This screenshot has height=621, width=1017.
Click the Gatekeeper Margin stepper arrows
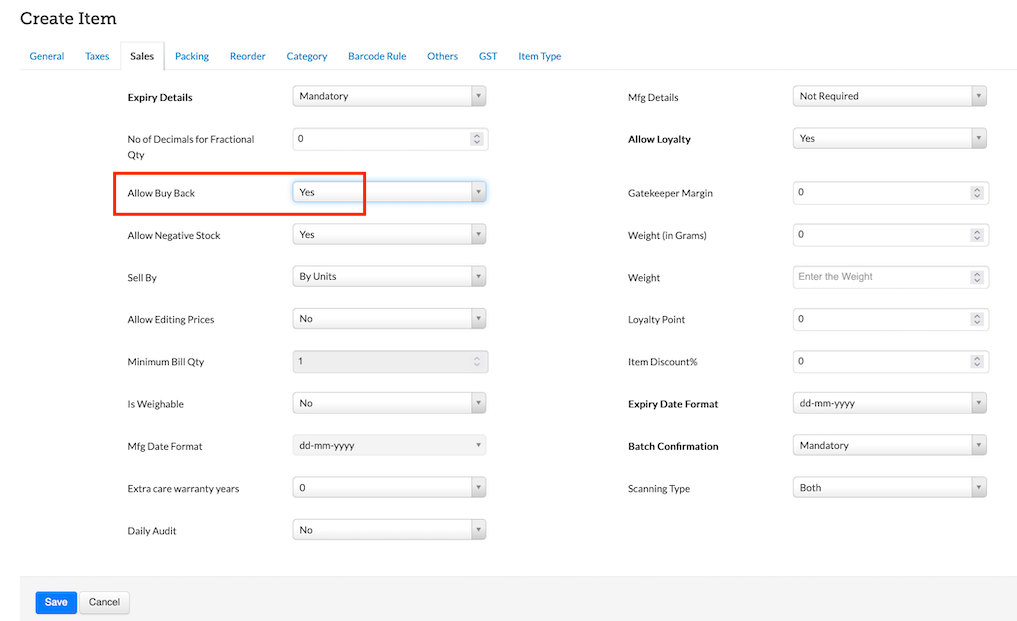pos(977,193)
